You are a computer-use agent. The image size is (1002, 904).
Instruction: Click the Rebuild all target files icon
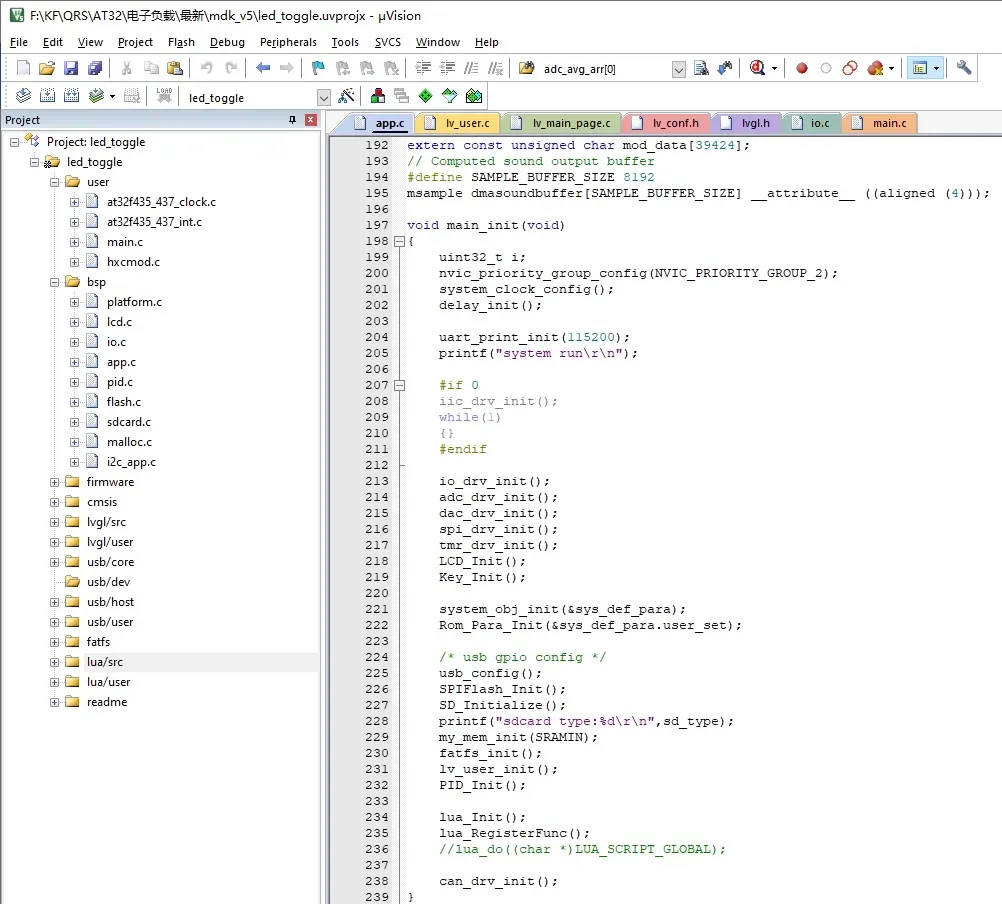[72, 96]
